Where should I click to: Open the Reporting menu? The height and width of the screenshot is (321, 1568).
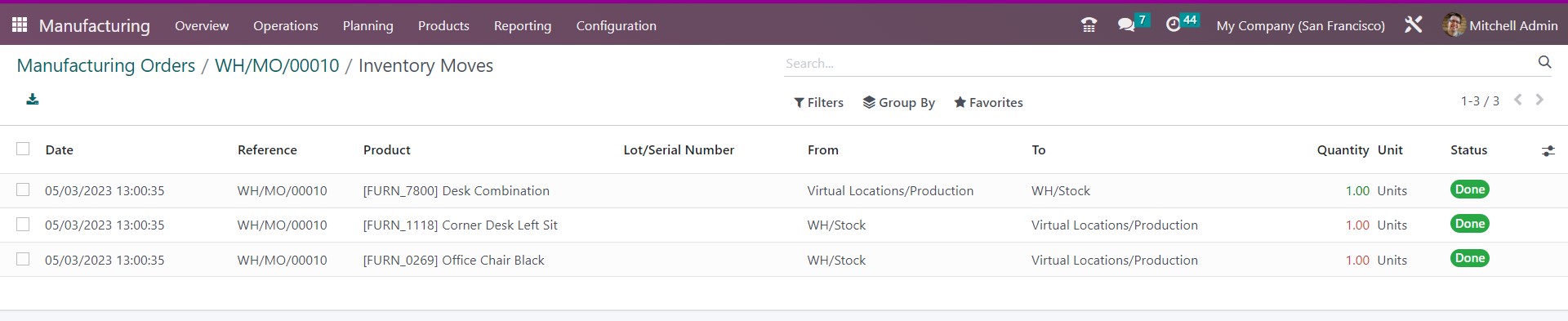pos(523,26)
